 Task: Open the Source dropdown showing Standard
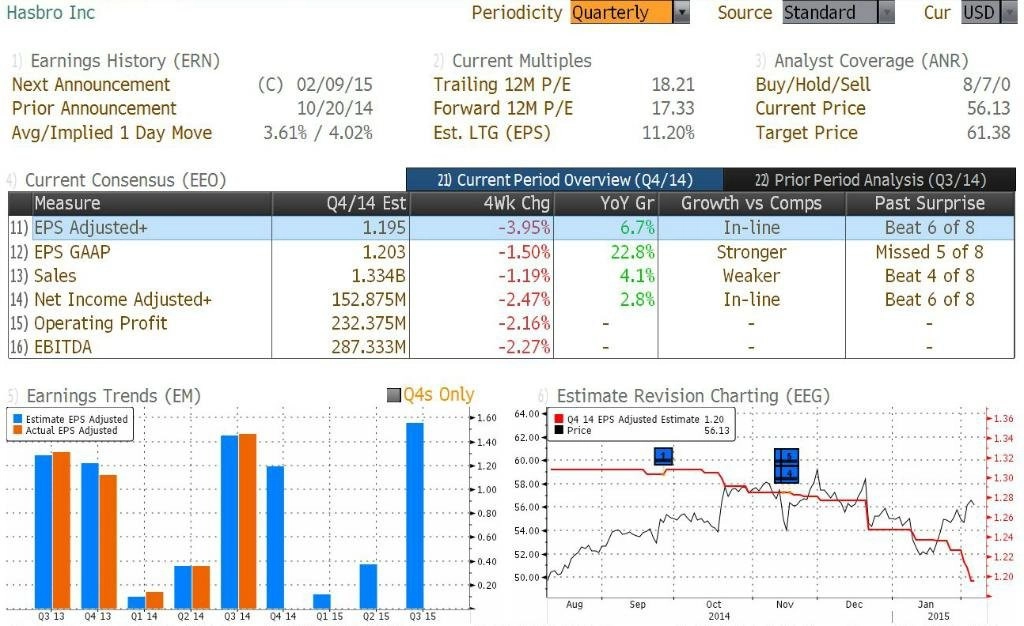pyautogui.click(x=839, y=12)
